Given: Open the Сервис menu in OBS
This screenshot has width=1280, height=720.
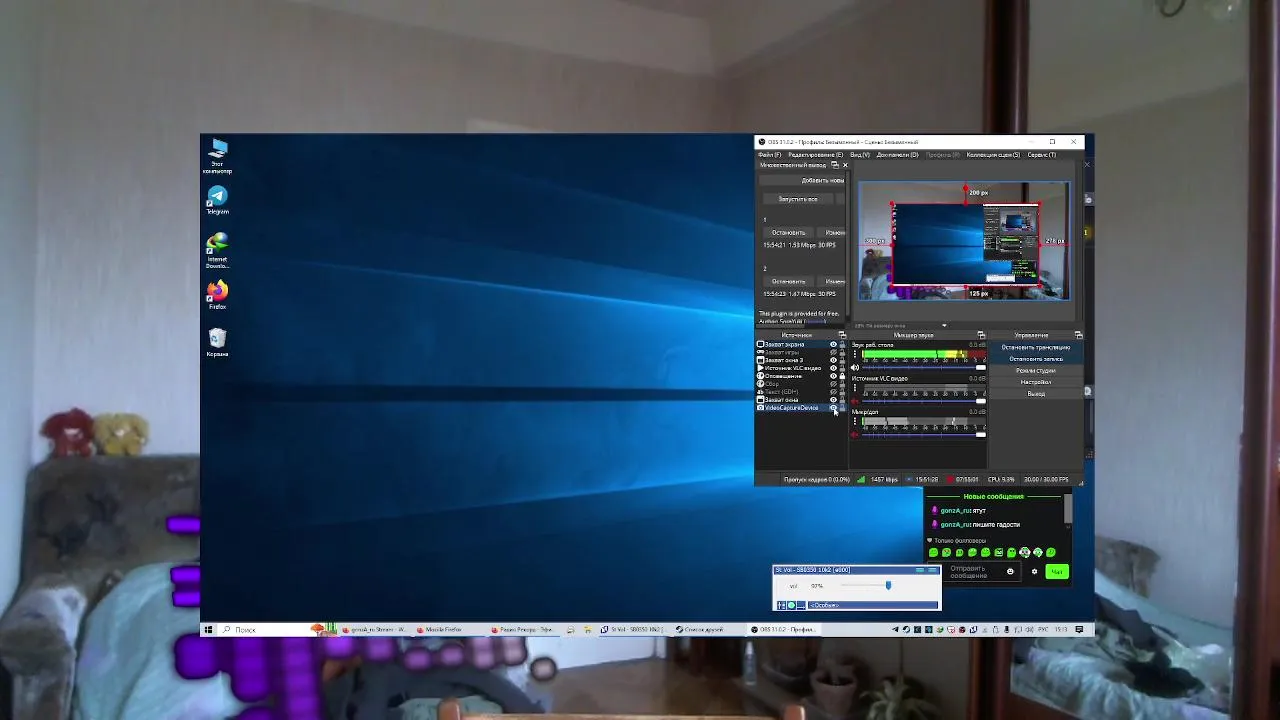Looking at the screenshot, I should coord(1042,155).
